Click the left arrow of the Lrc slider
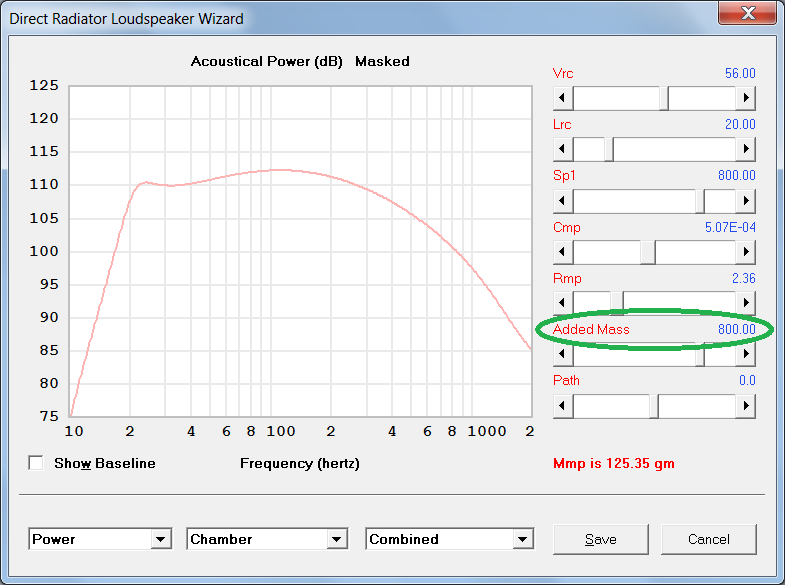Image resolution: width=785 pixels, height=585 pixels. [x=563, y=149]
